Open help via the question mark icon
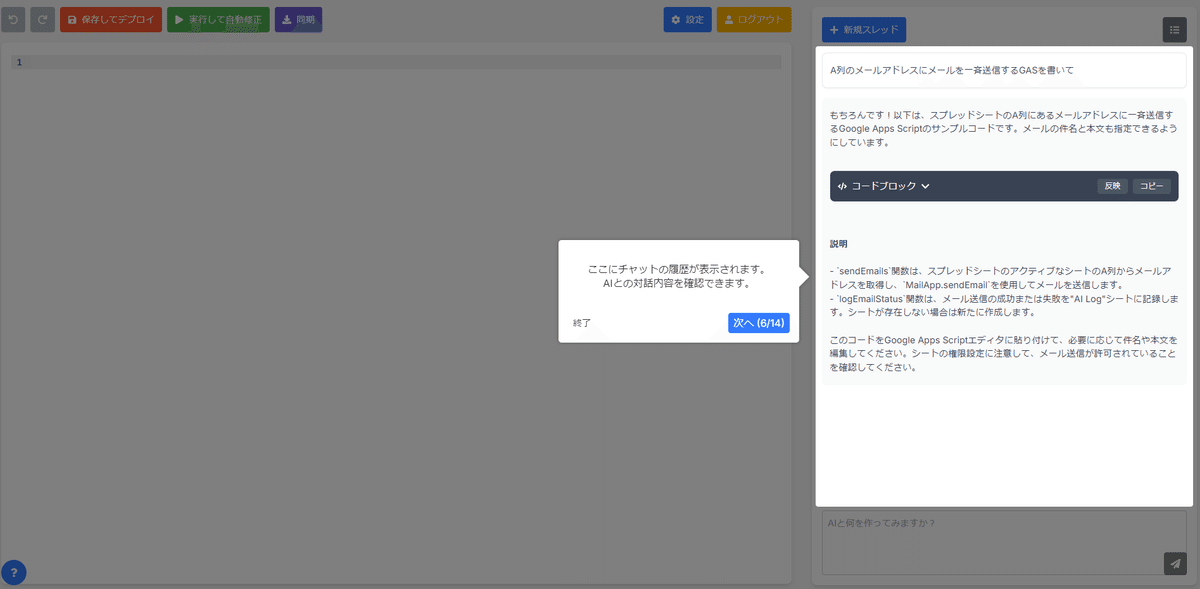 pyautogui.click(x=13, y=572)
